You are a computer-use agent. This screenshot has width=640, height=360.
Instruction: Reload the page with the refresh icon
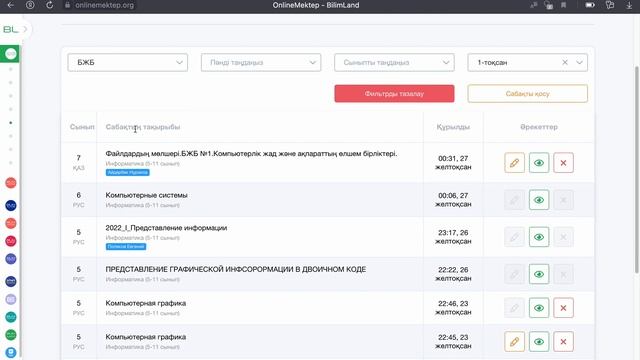coord(49,5)
